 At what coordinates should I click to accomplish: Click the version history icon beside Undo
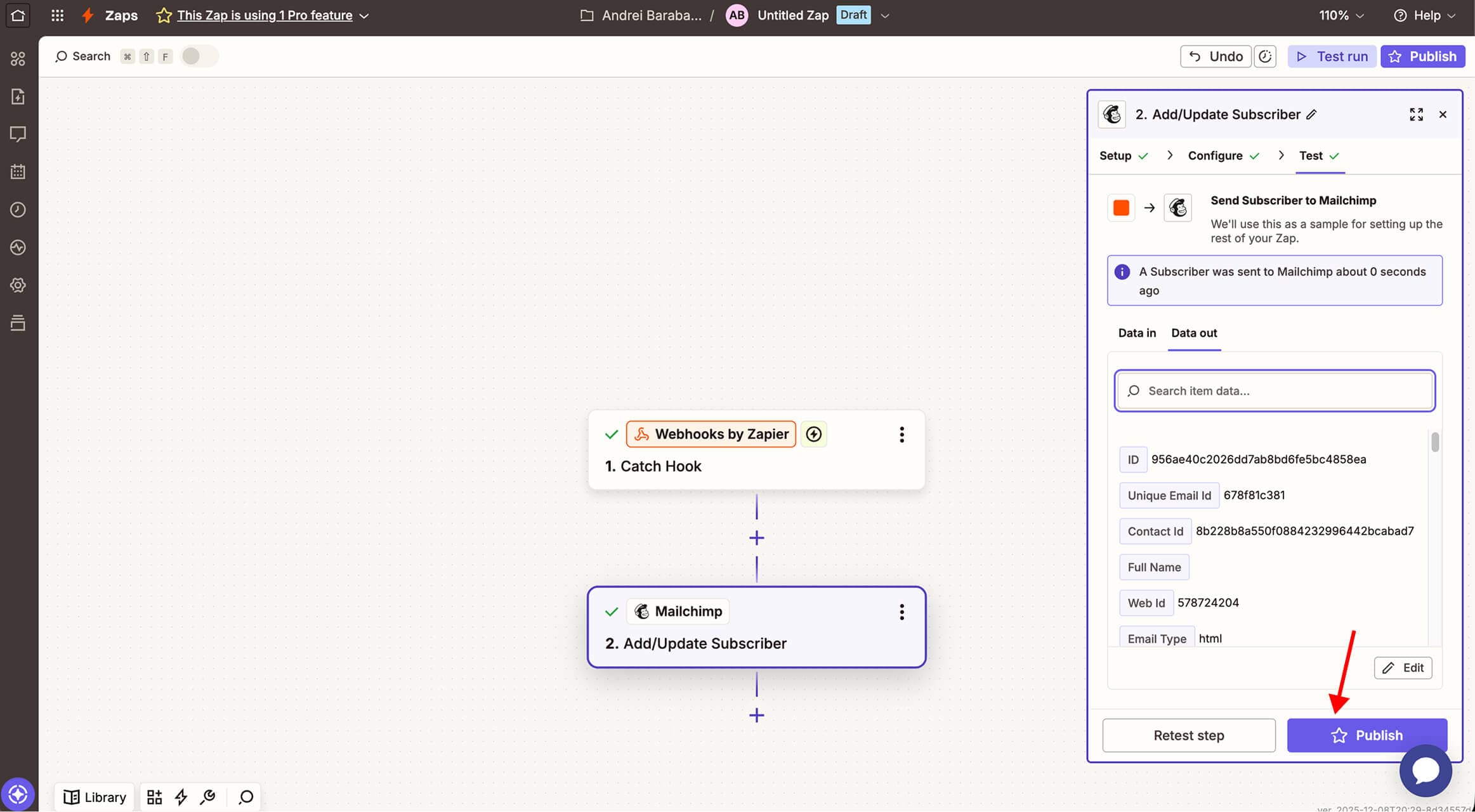pyautogui.click(x=1265, y=56)
